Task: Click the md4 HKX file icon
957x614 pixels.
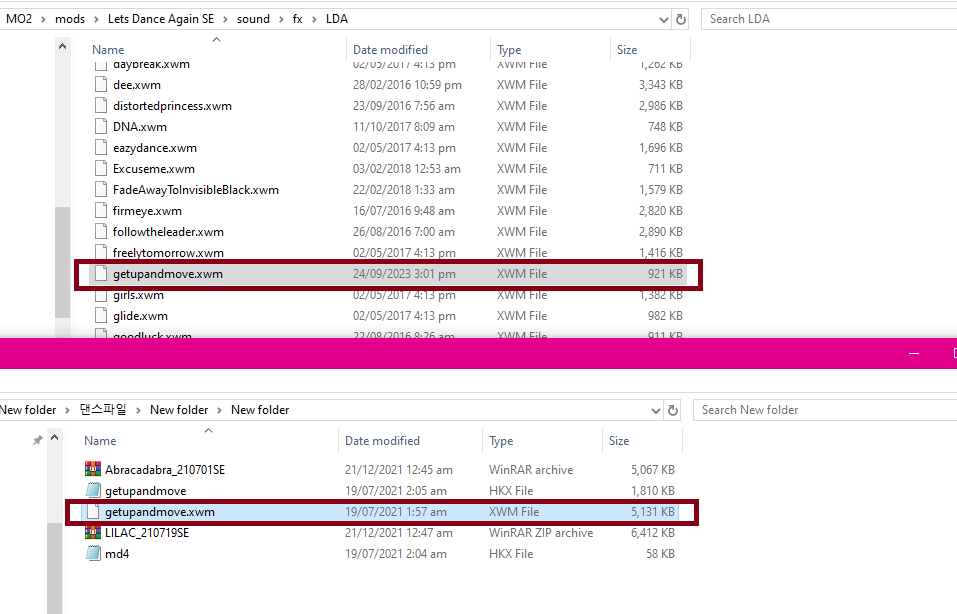Action: pyautogui.click(x=93, y=554)
